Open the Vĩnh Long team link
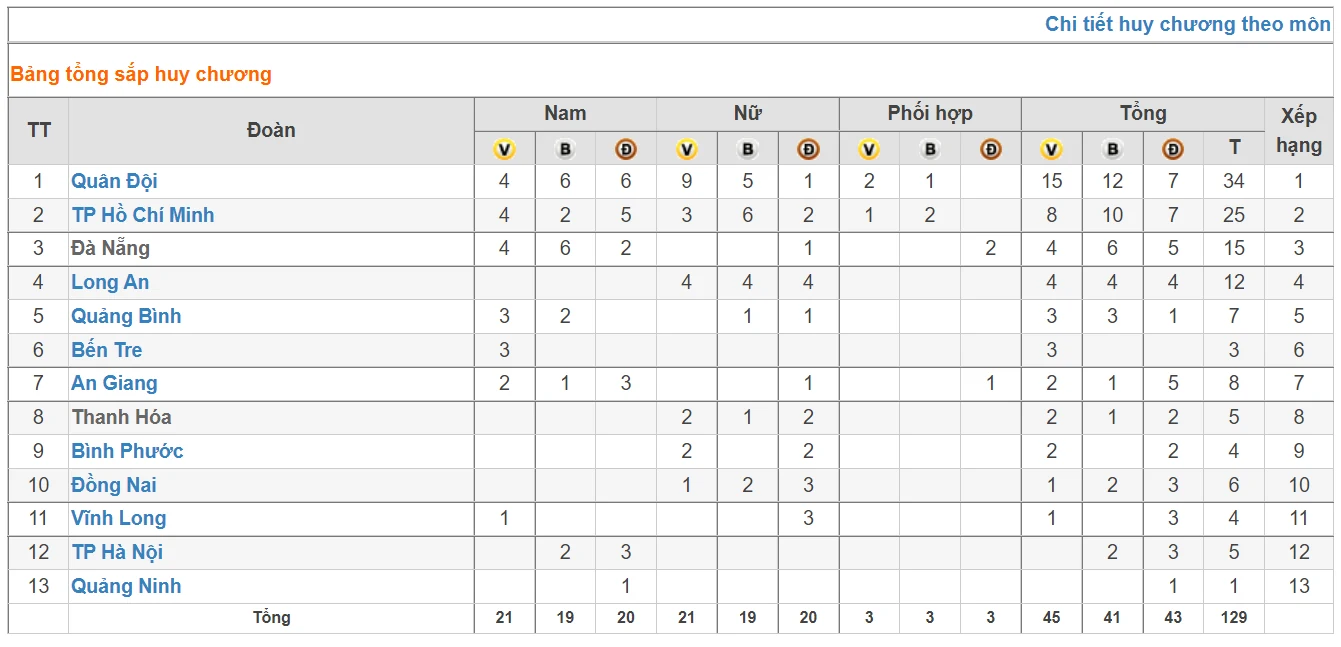The image size is (1341, 647). tap(119, 518)
